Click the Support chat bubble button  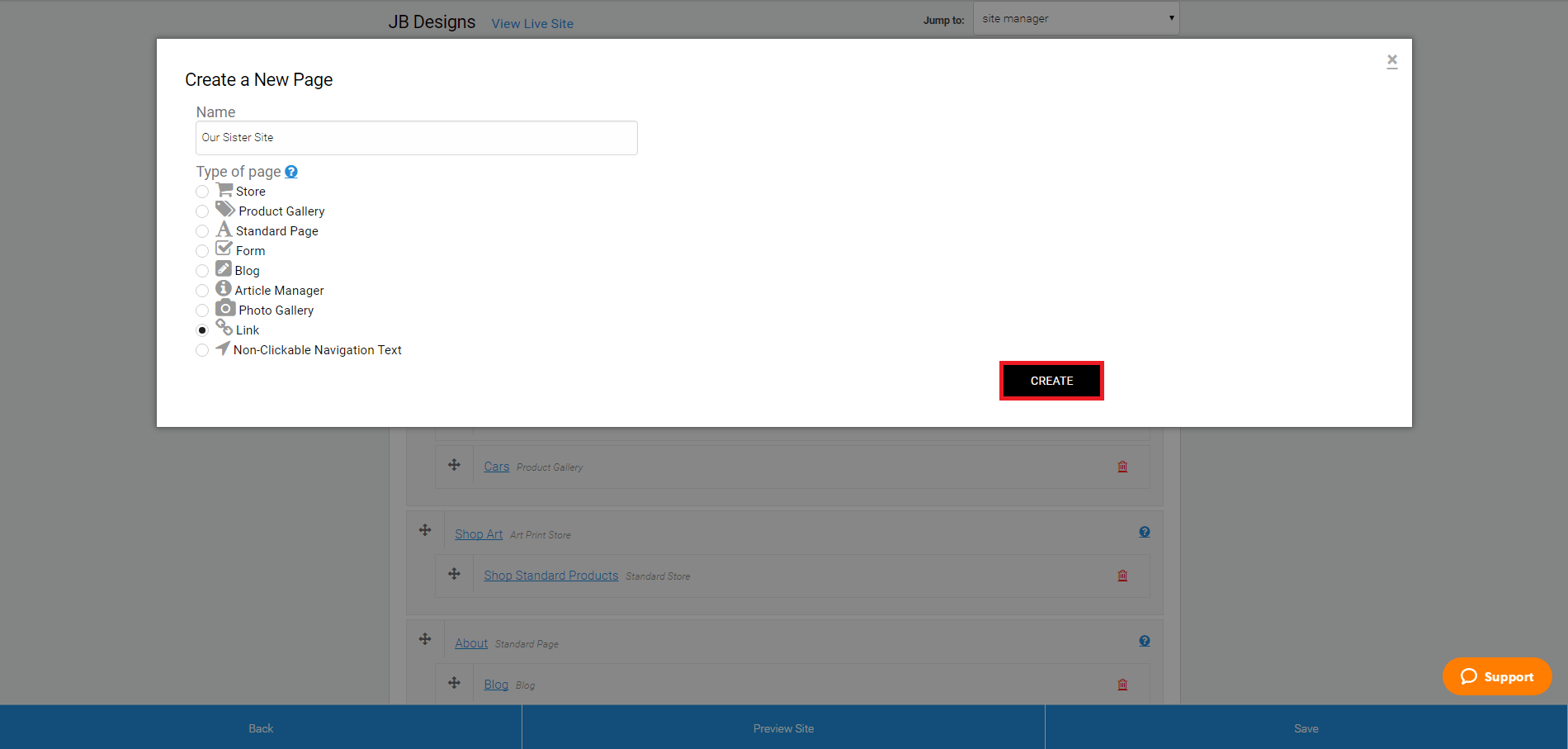(1497, 676)
